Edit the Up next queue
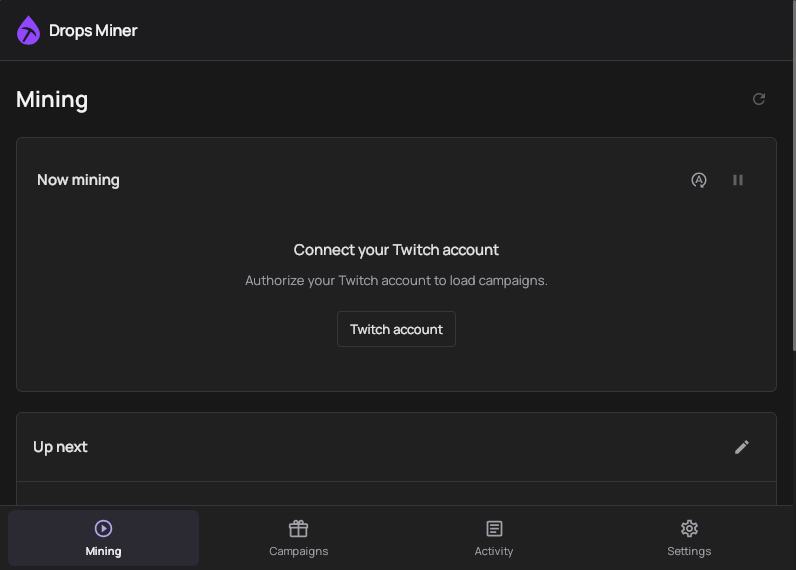This screenshot has height=570, width=796. 741,447
